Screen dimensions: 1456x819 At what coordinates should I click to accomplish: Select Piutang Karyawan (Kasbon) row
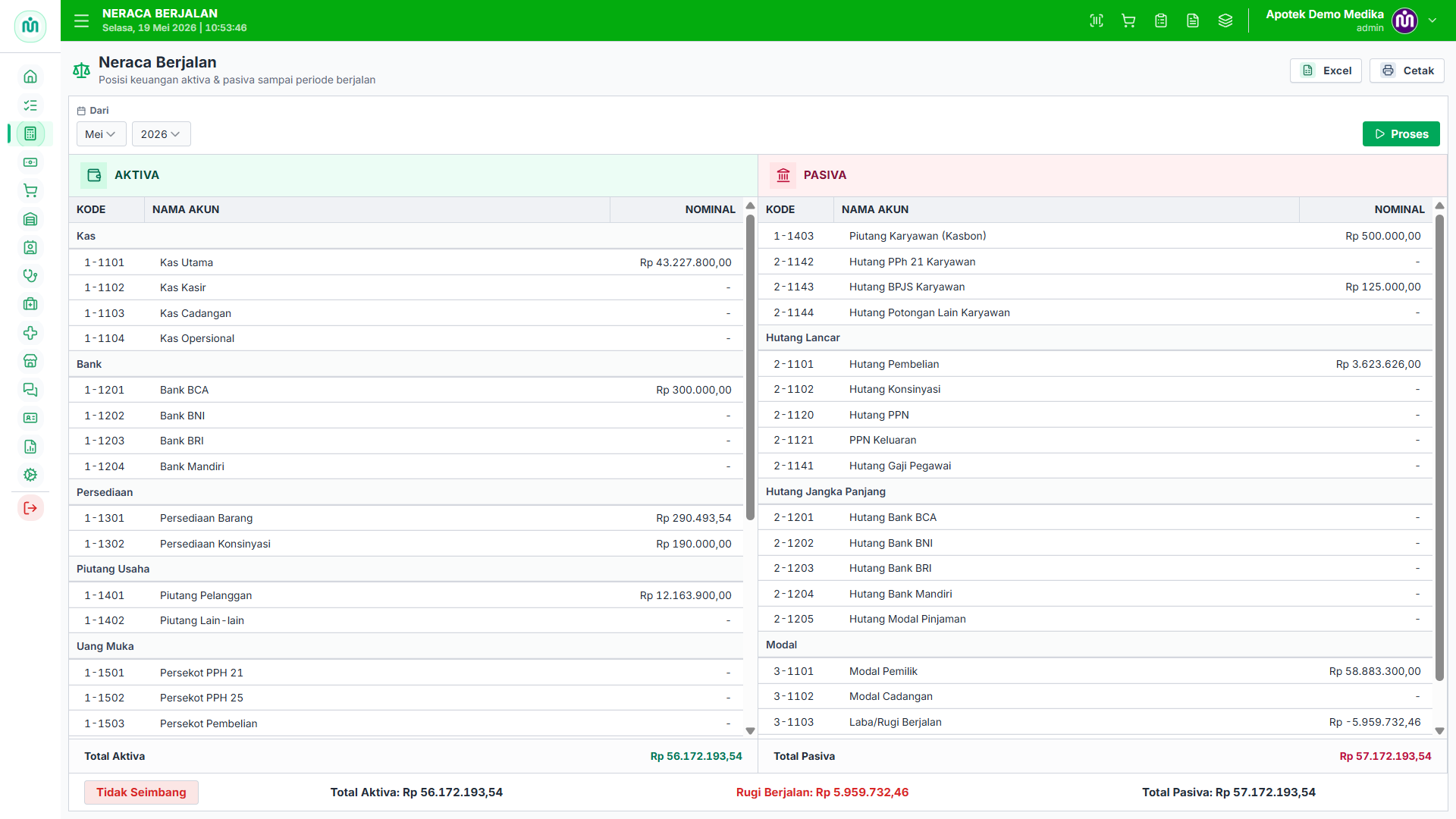click(1095, 236)
